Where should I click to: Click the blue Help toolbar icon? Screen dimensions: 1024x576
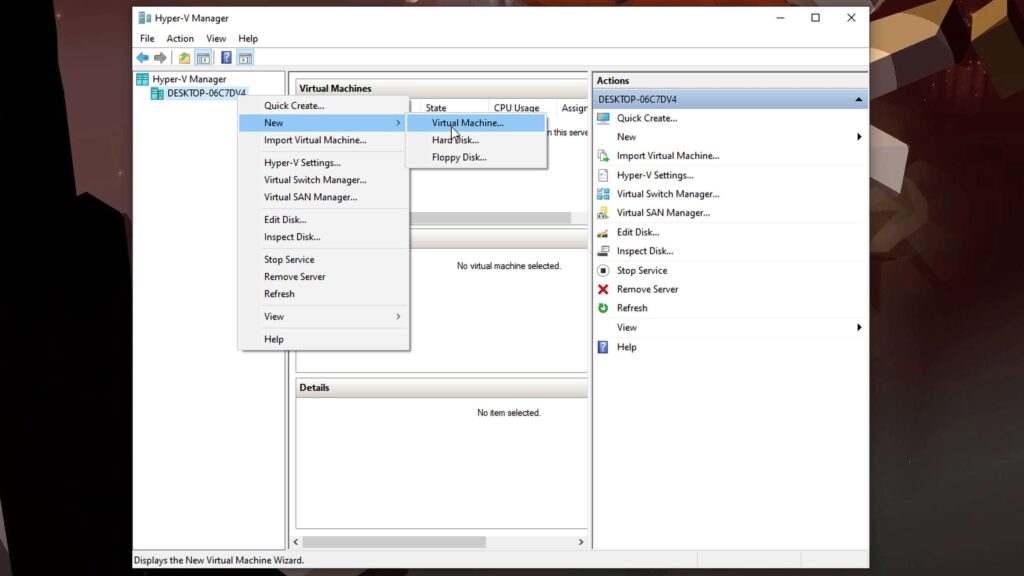(x=226, y=57)
